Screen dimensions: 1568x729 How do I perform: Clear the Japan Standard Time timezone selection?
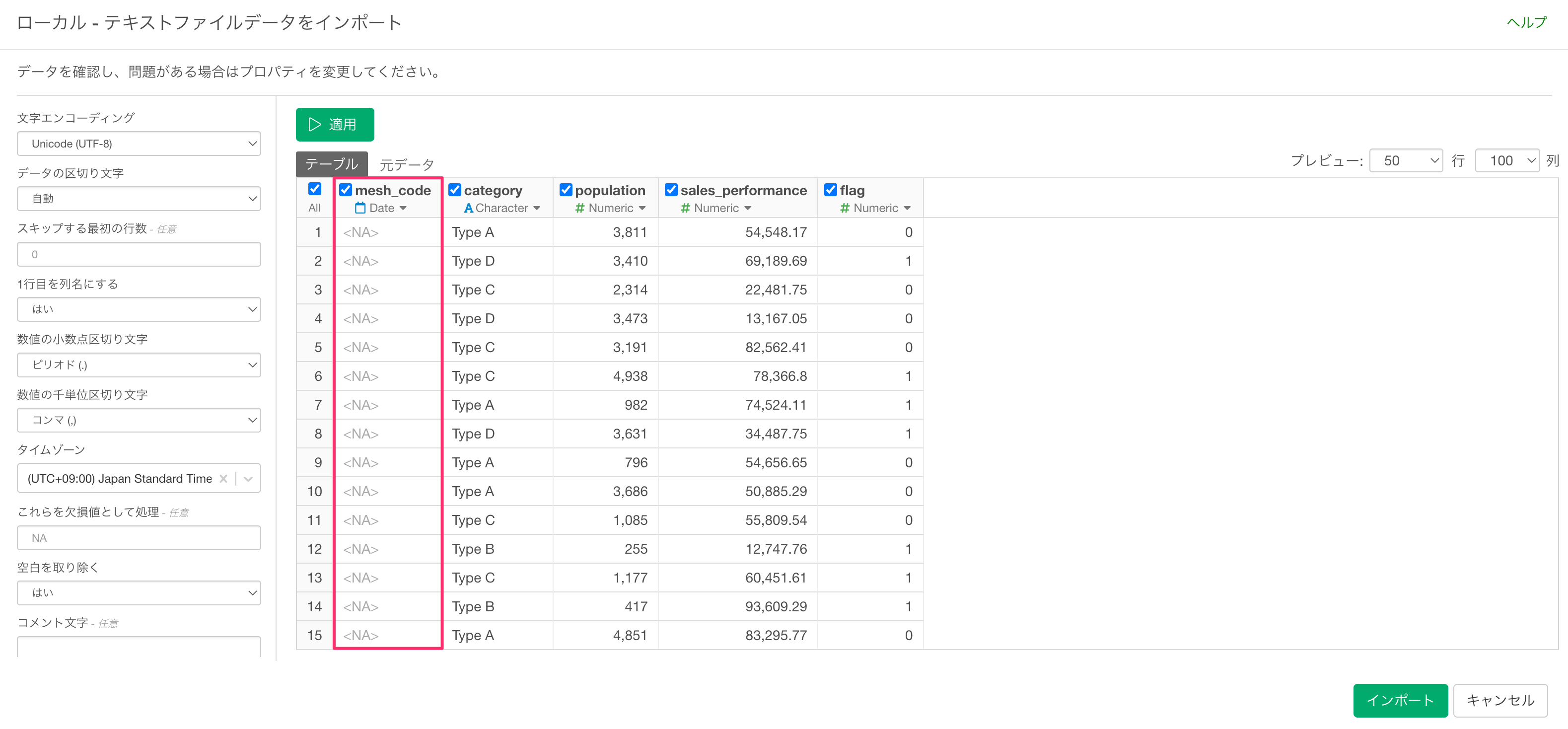[x=223, y=479]
